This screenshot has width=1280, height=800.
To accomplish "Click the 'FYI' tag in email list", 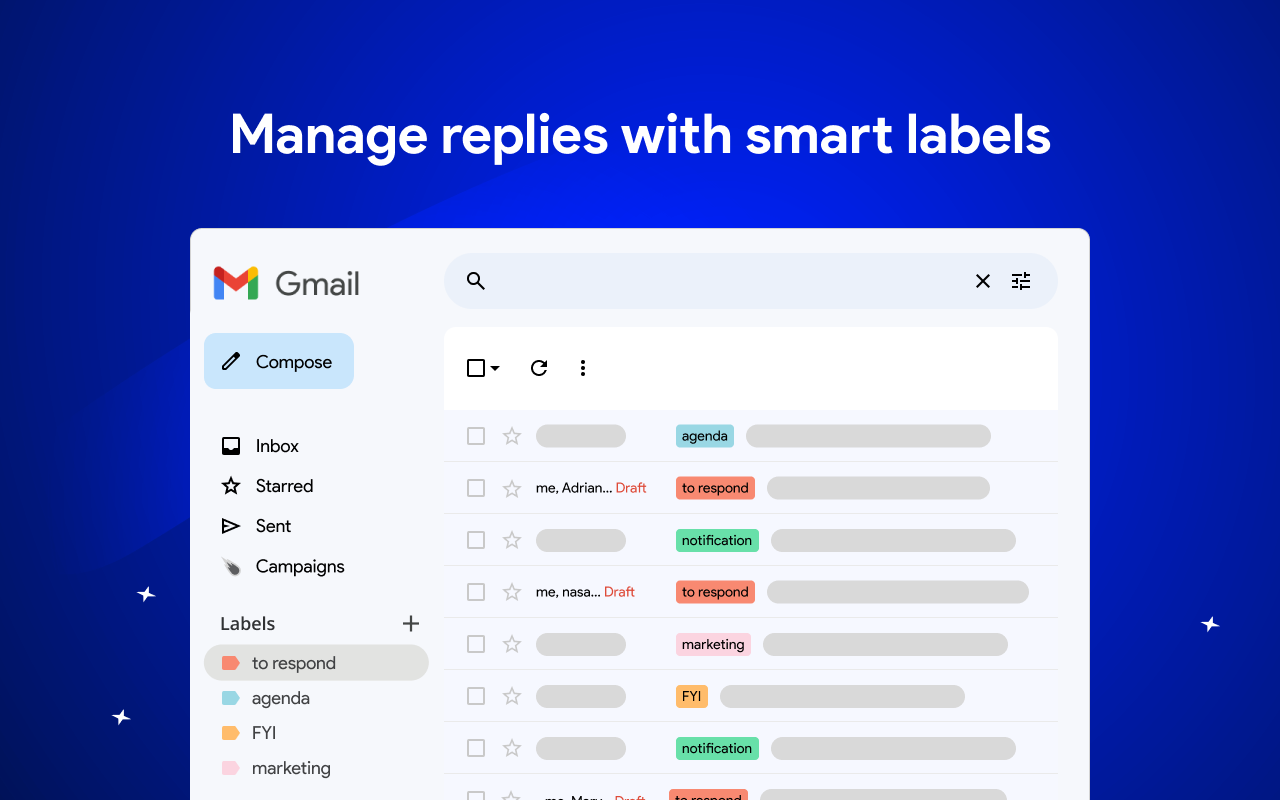I will tap(692, 696).
